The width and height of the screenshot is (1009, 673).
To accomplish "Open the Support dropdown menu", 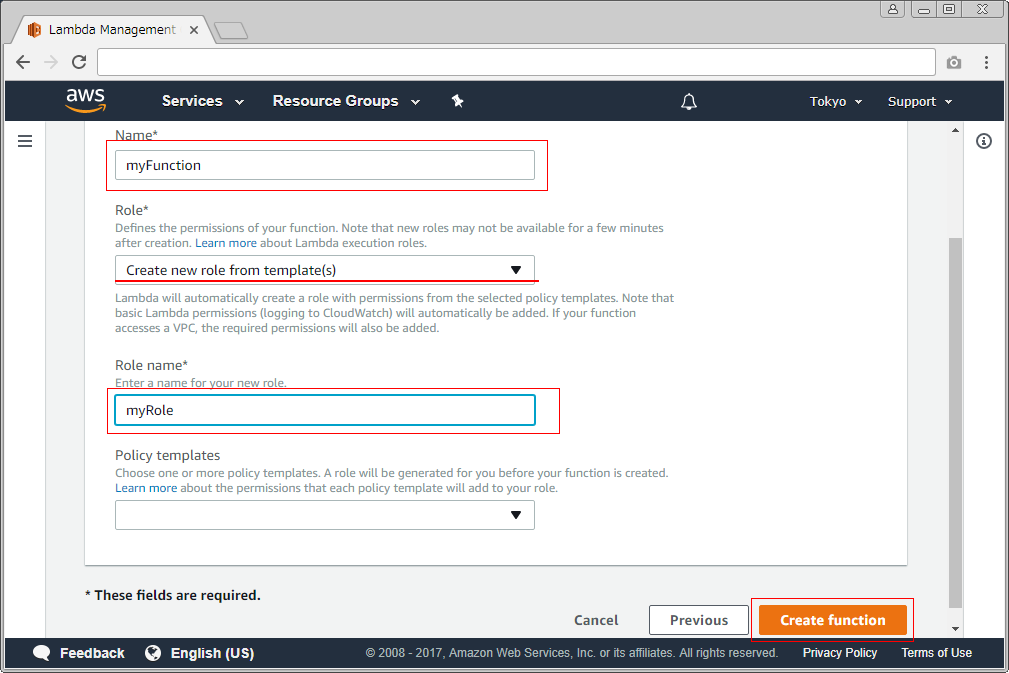I will [920, 102].
